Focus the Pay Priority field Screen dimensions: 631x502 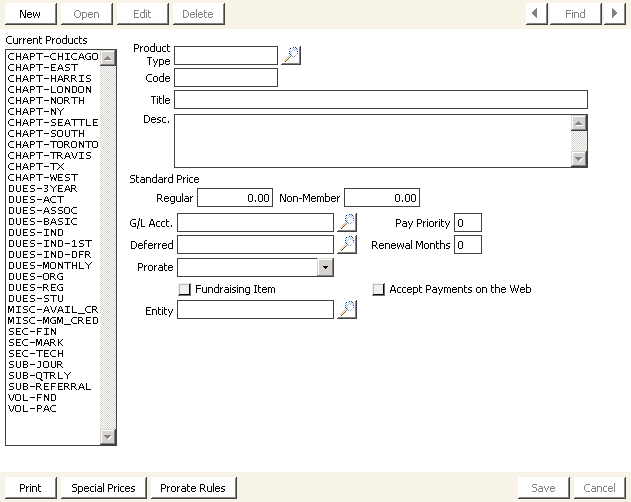pos(468,223)
